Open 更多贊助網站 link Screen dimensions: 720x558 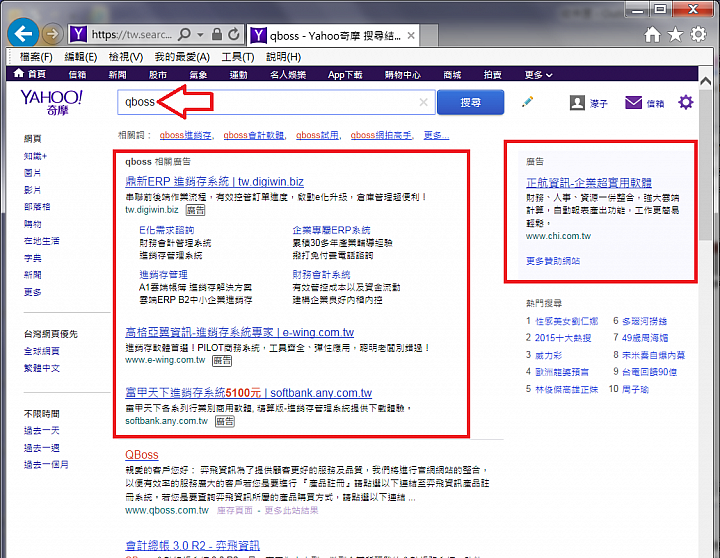(x=553, y=261)
